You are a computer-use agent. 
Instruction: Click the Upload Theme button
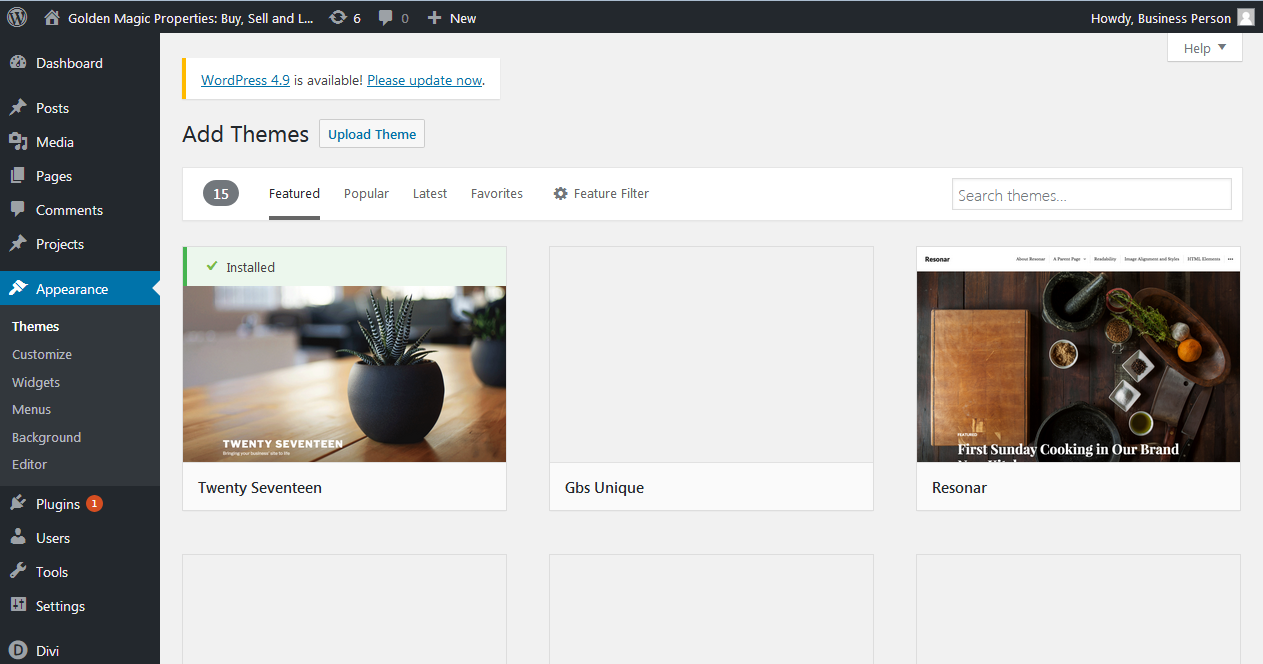372,134
